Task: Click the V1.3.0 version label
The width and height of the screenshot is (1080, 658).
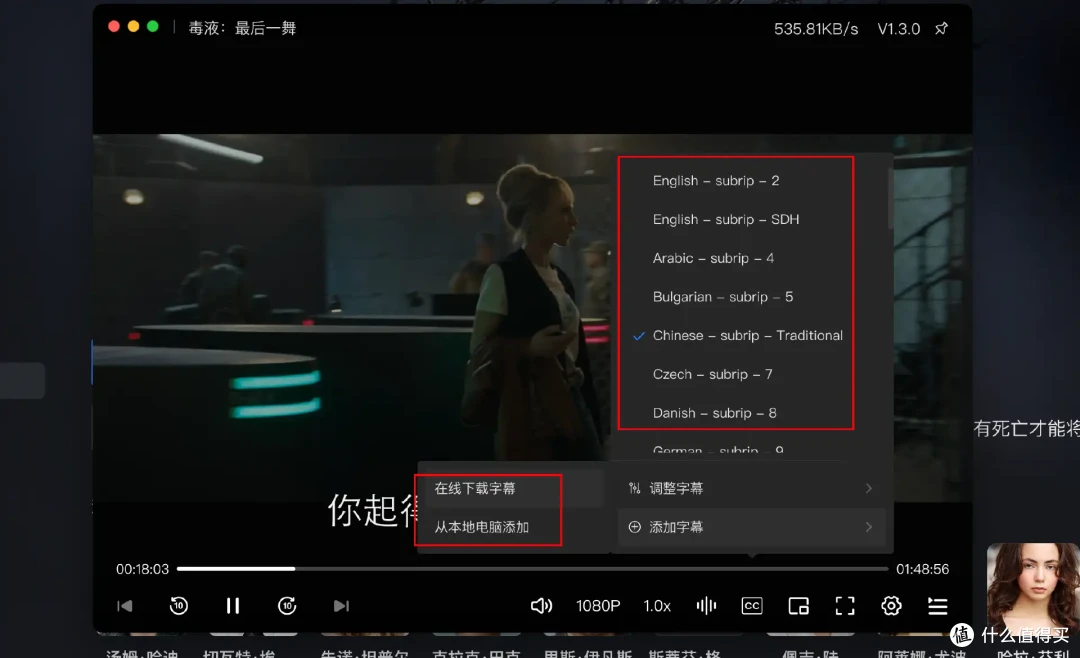Action: point(898,29)
